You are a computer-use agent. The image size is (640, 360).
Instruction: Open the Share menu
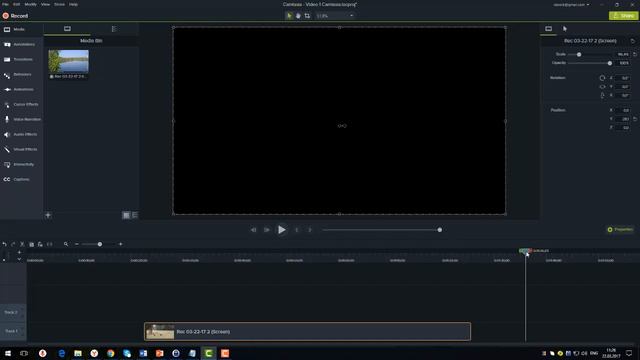pos(59,4)
